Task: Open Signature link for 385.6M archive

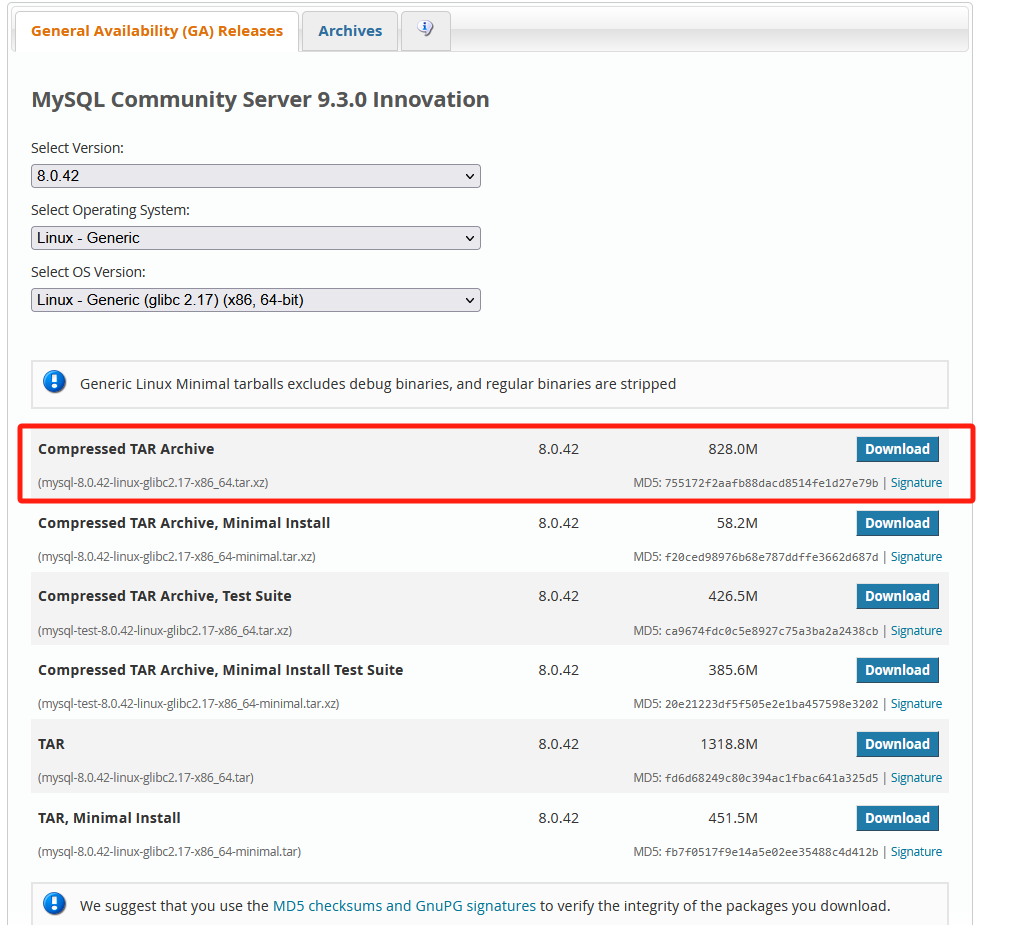Action: 916,704
